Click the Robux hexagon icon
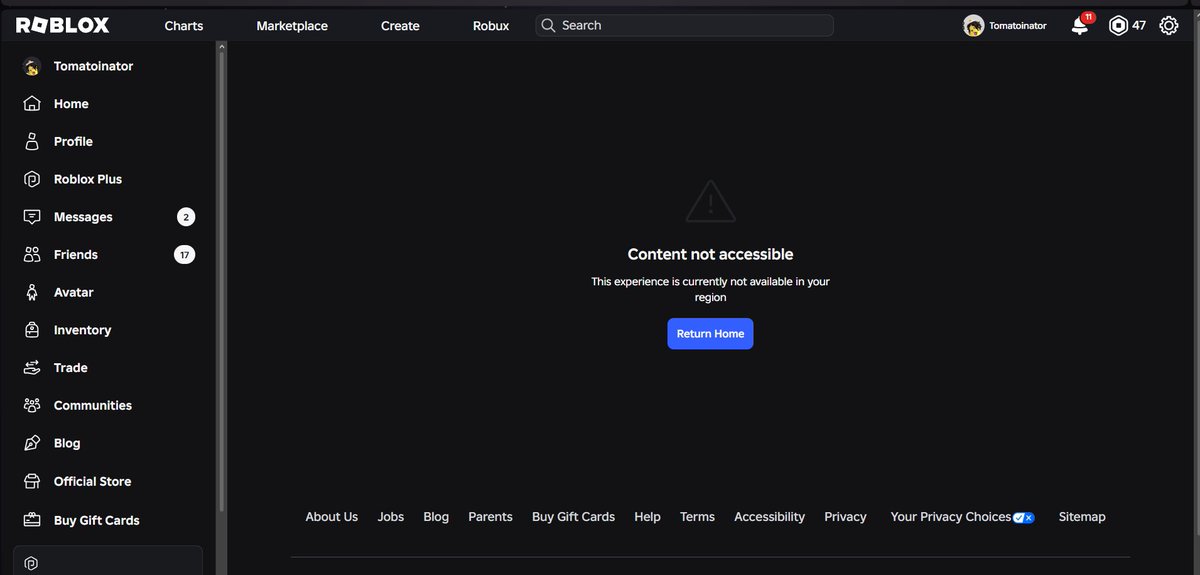The height and width of the screenshot is (575, 1200). (x=1118, y=26)
